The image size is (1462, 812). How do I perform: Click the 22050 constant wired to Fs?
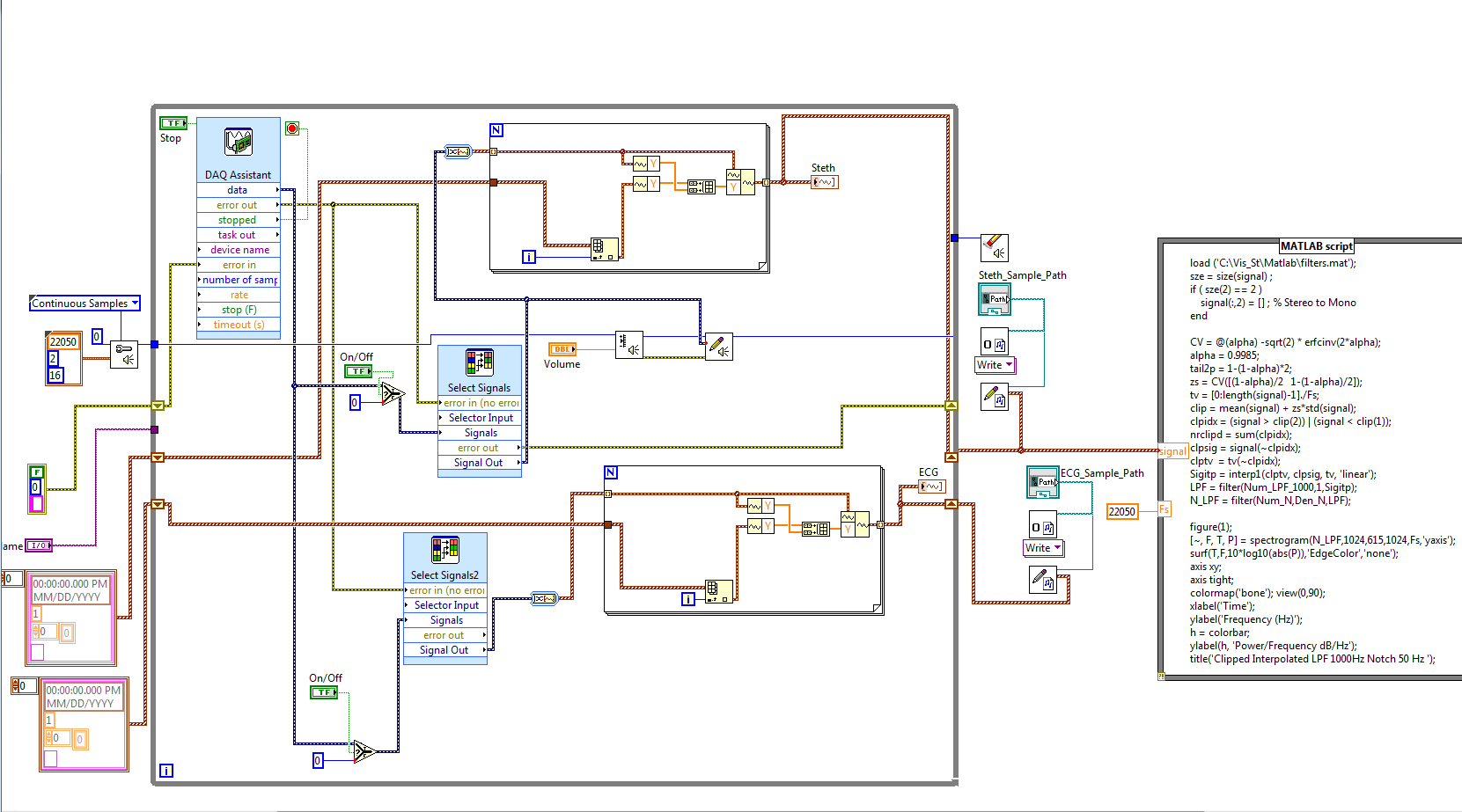click(x=1122, y=511)
